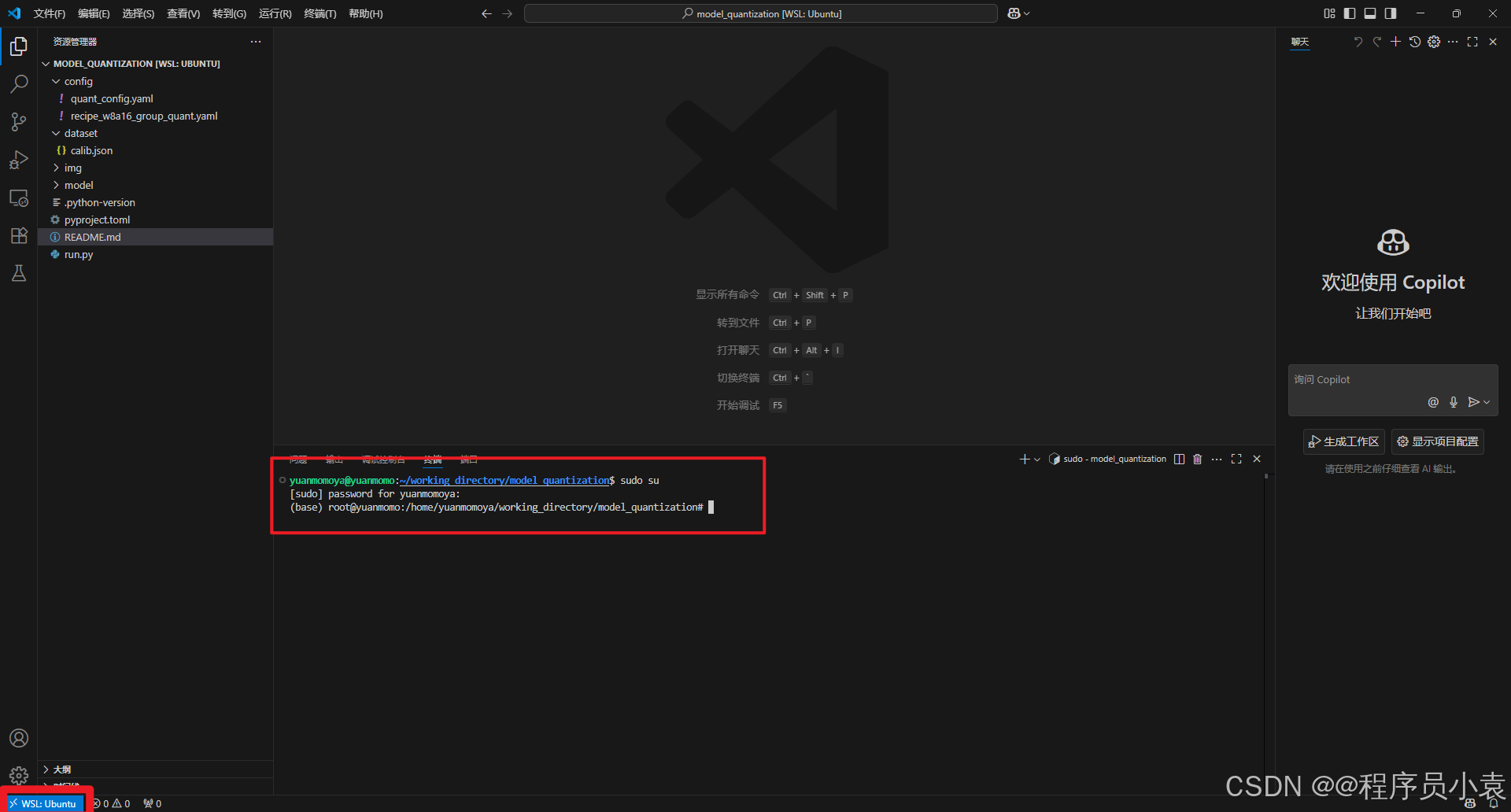Open Copilot title bar dropdown arrow
1511x812 pixels.
[1027, 13]
